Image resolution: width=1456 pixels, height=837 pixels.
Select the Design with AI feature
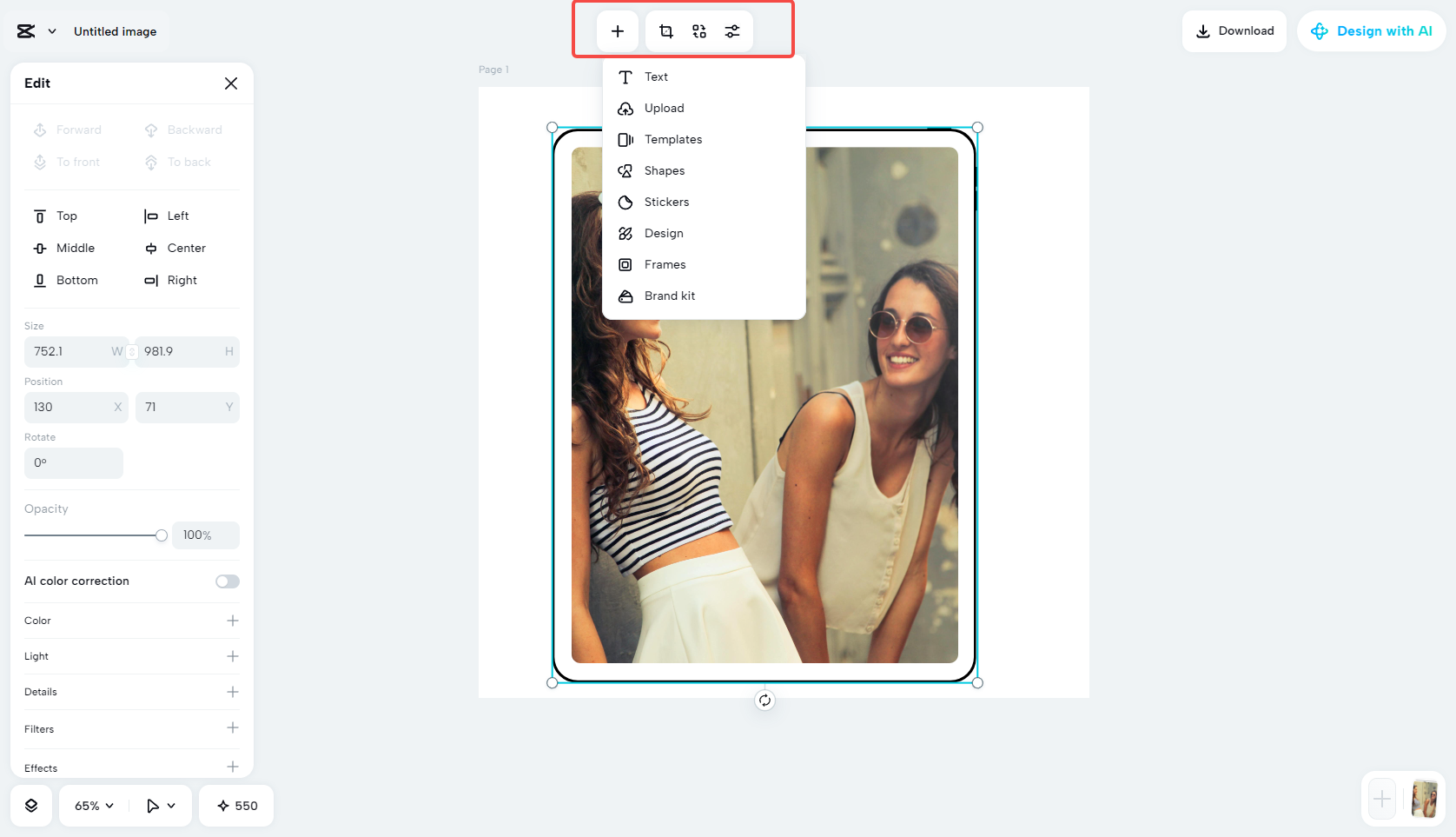[x=1371, y=30]
